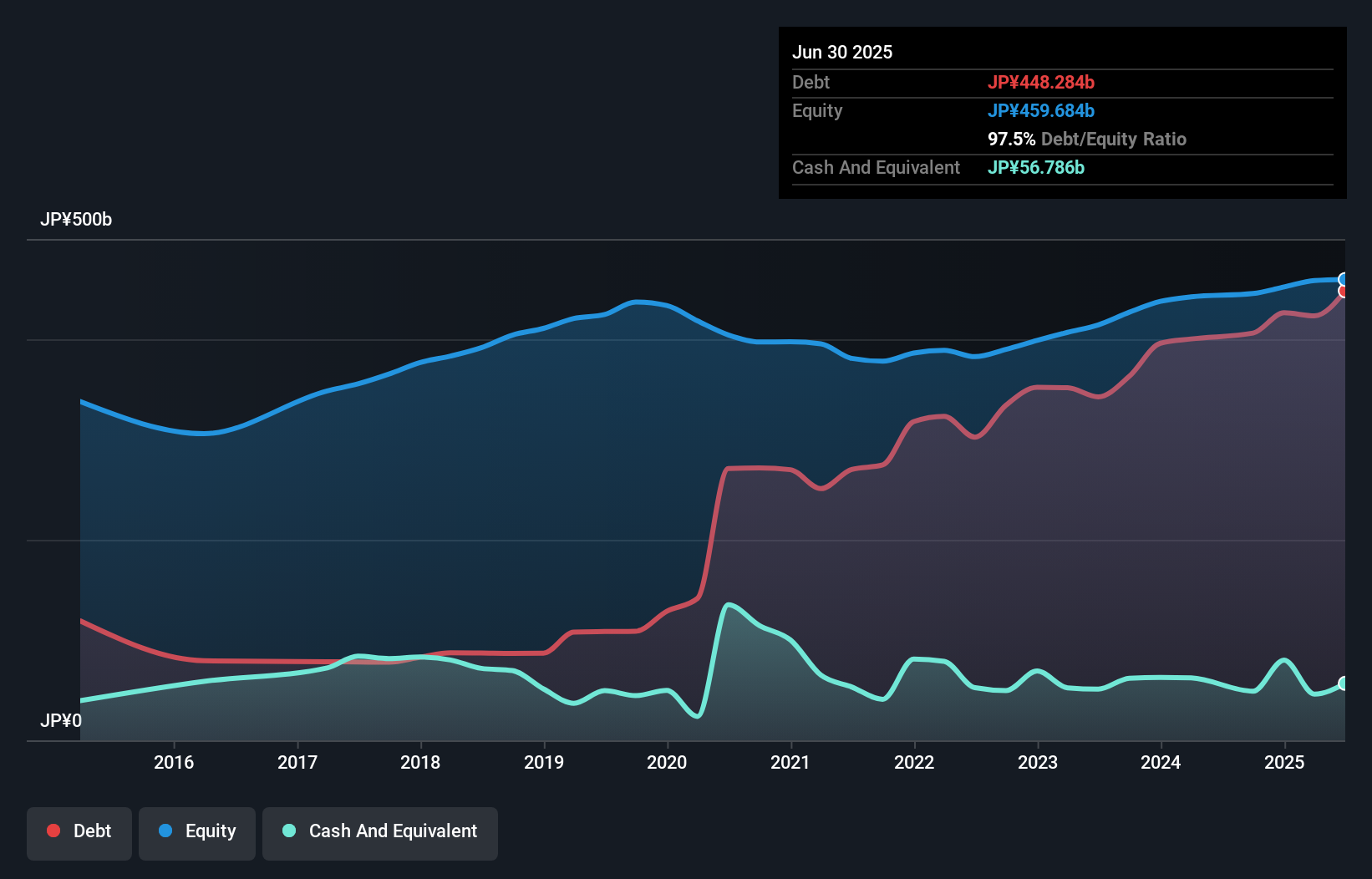Select the teal Cash And Equivalent dot
Viewport: 1372px width, 879px height.
(x=287, y=831)
